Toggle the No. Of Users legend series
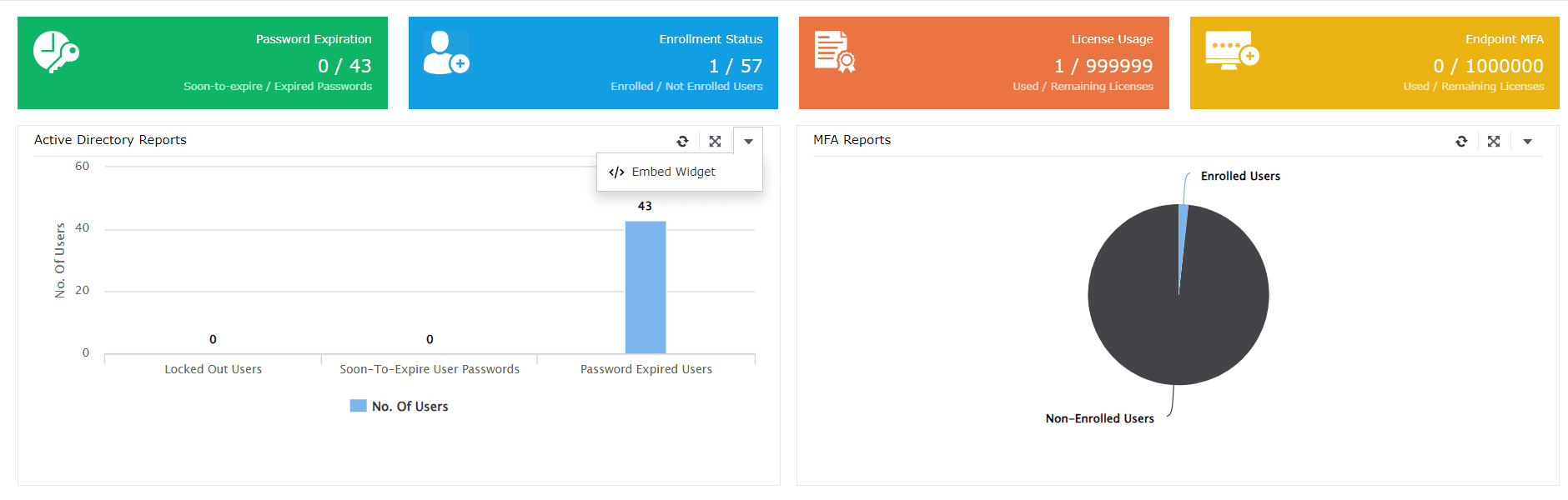The height and width of the screenshot is (500, 1568). pos(400,406)
